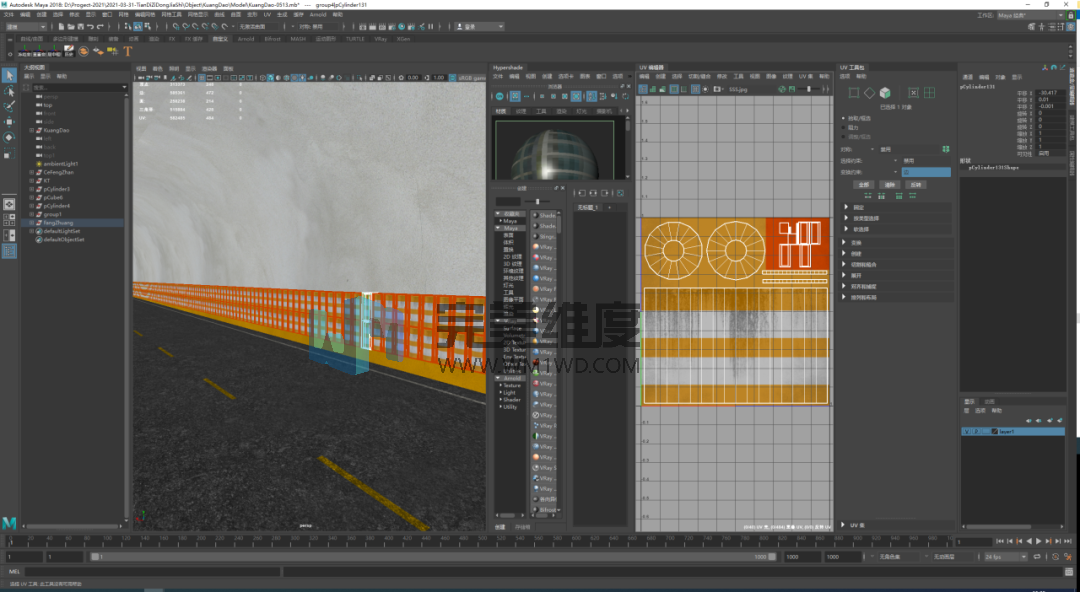Click the orange T text shelf icon
This screenshot has height=592, width=1080.
point(127,51)
